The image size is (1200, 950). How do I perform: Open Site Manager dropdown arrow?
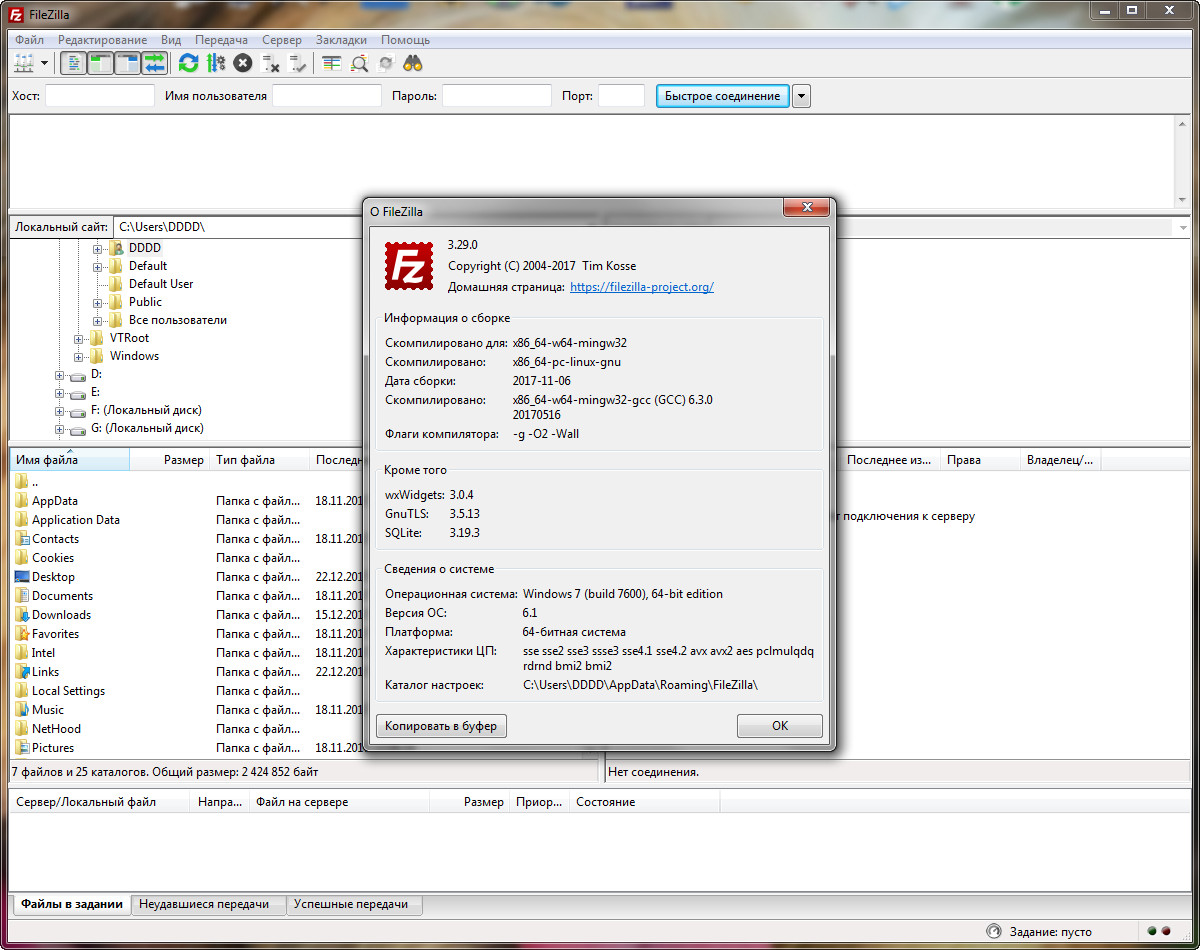[x=44, y=64]
